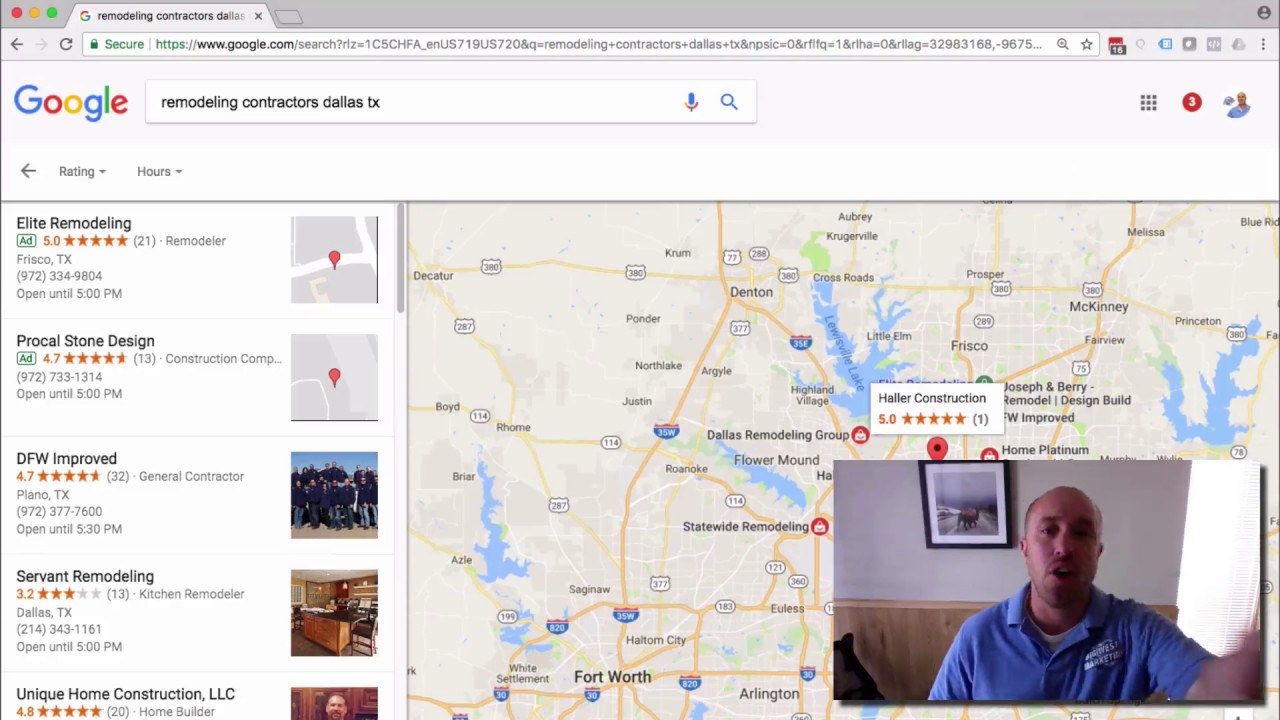This screenshot has width=1280, height=720.
Task: Open the Procal Stone Design listing
Action: 85,341
